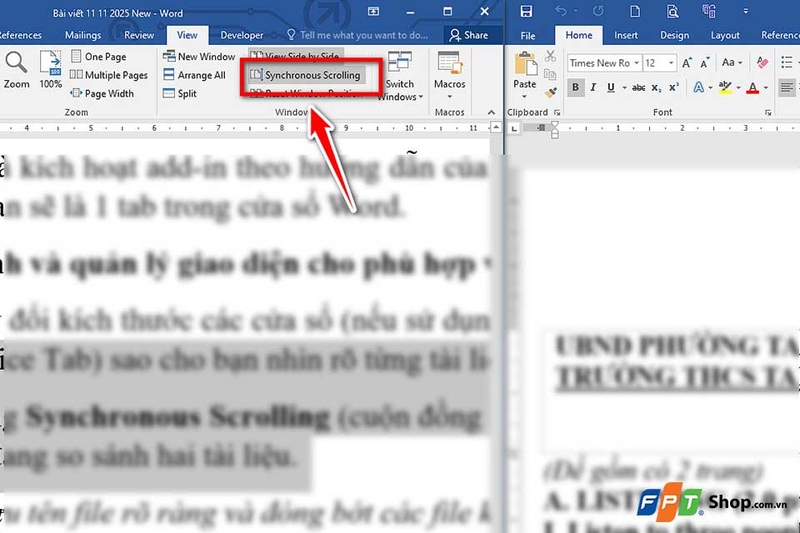This screenshot has width=800, height=533.
Task: Toggle Underline formatting
Action: tap(611, 87)
